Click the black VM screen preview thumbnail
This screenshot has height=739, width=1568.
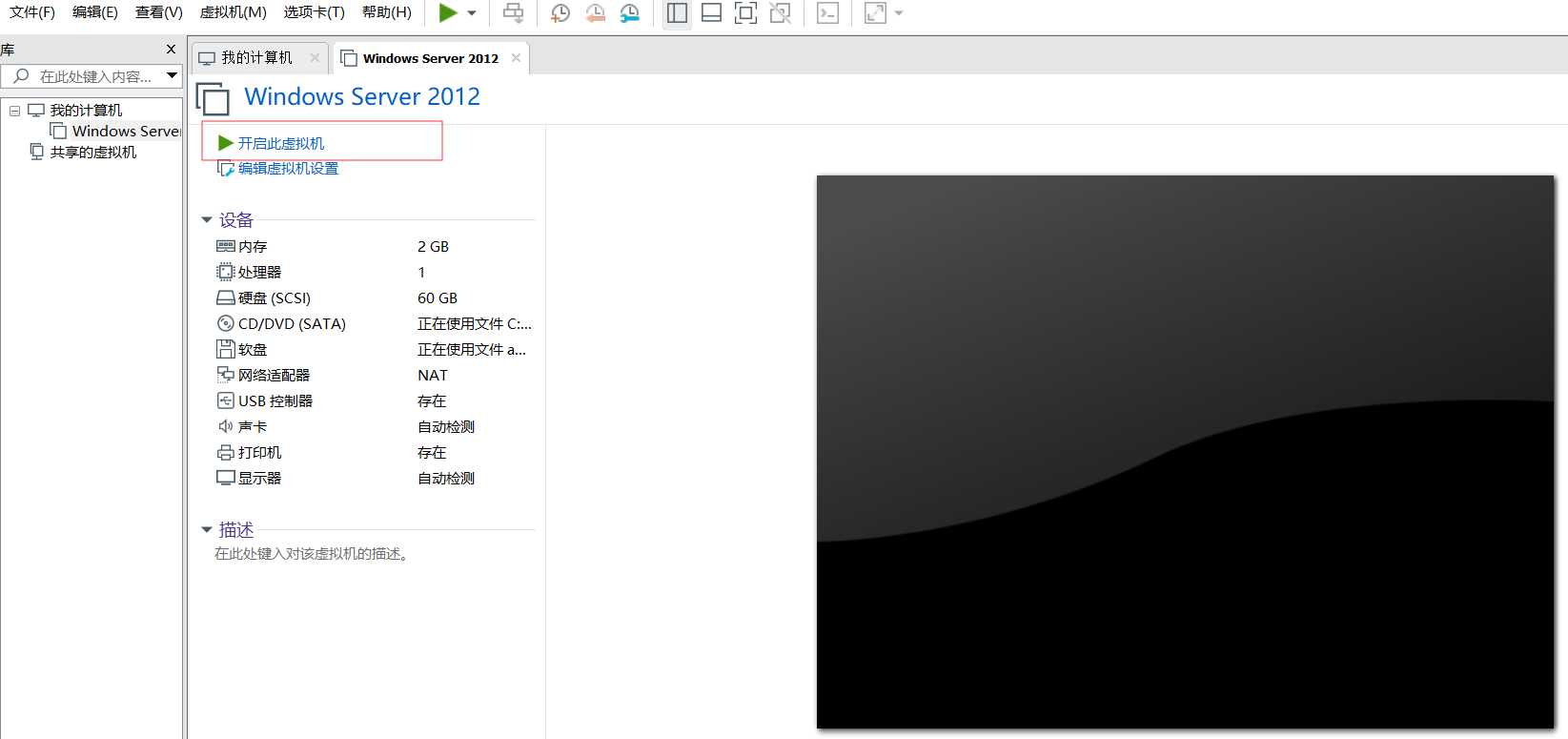(x=1185, y=452)
